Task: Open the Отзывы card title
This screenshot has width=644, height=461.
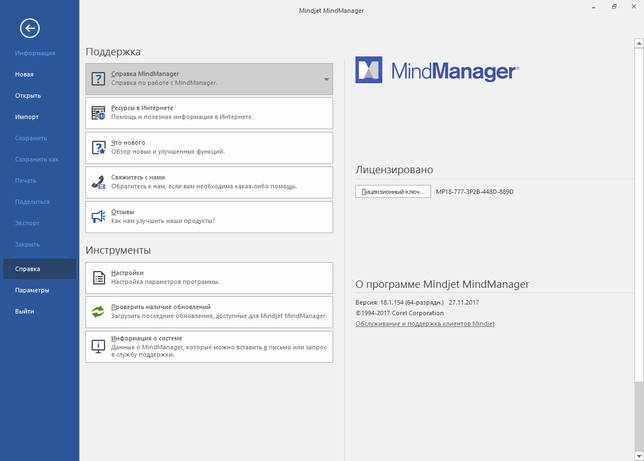Action: point(122,212)
